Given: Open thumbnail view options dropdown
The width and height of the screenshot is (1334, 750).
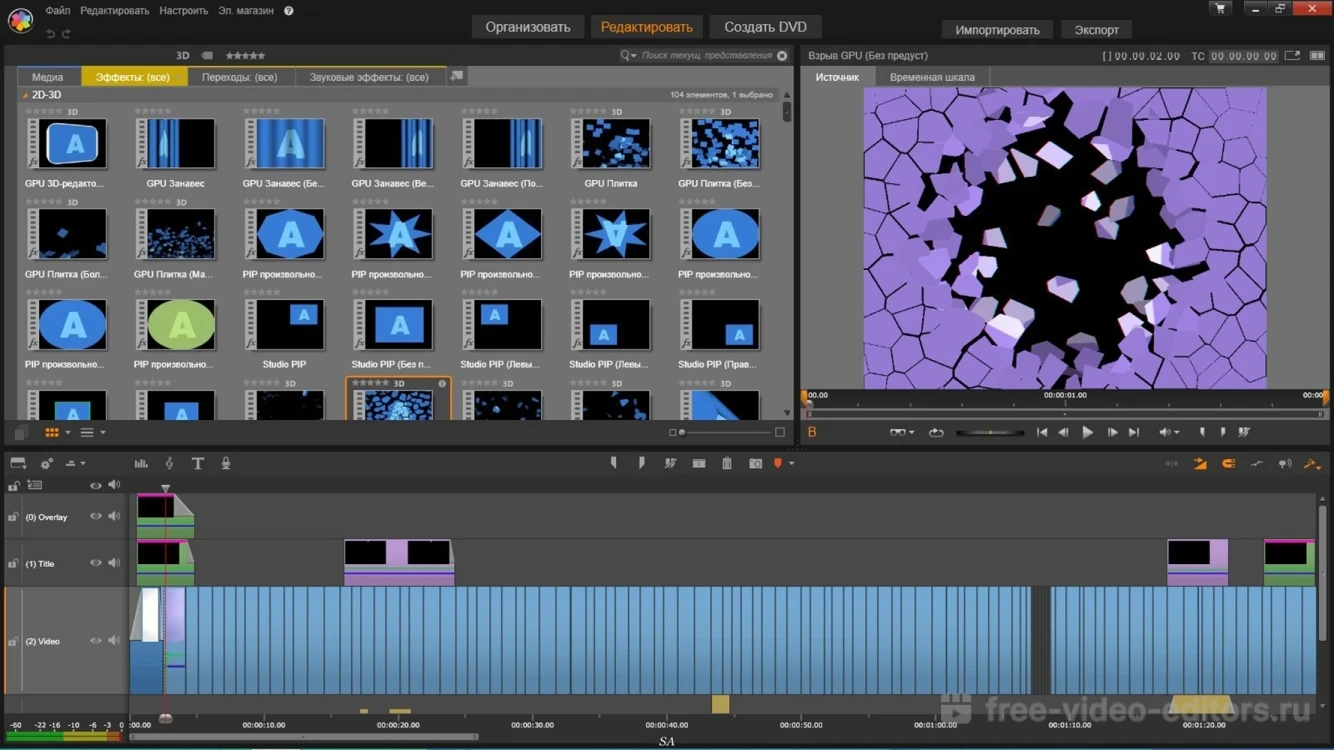Looking at the screenshot, I should [68, 433].
